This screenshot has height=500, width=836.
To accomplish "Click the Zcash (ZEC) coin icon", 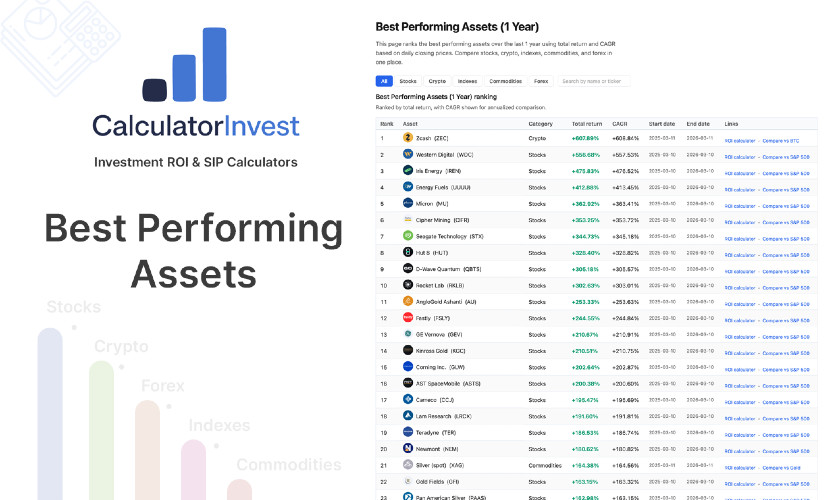I will 408,138.
